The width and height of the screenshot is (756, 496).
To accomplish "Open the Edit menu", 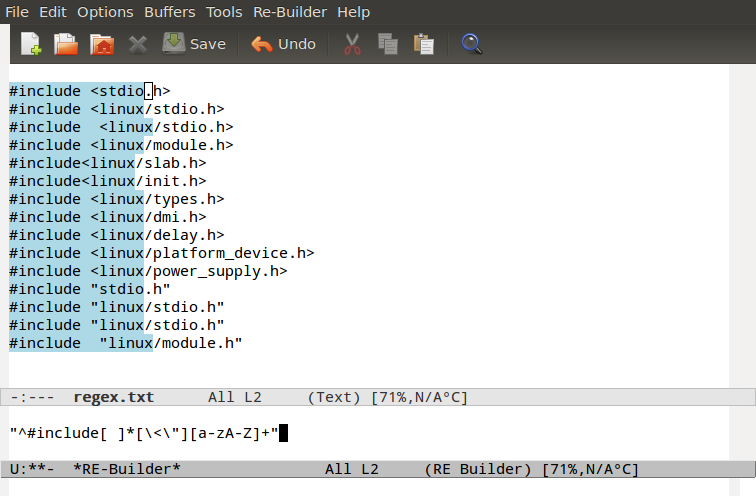I will pyautogui.click(x=54, y=12).
